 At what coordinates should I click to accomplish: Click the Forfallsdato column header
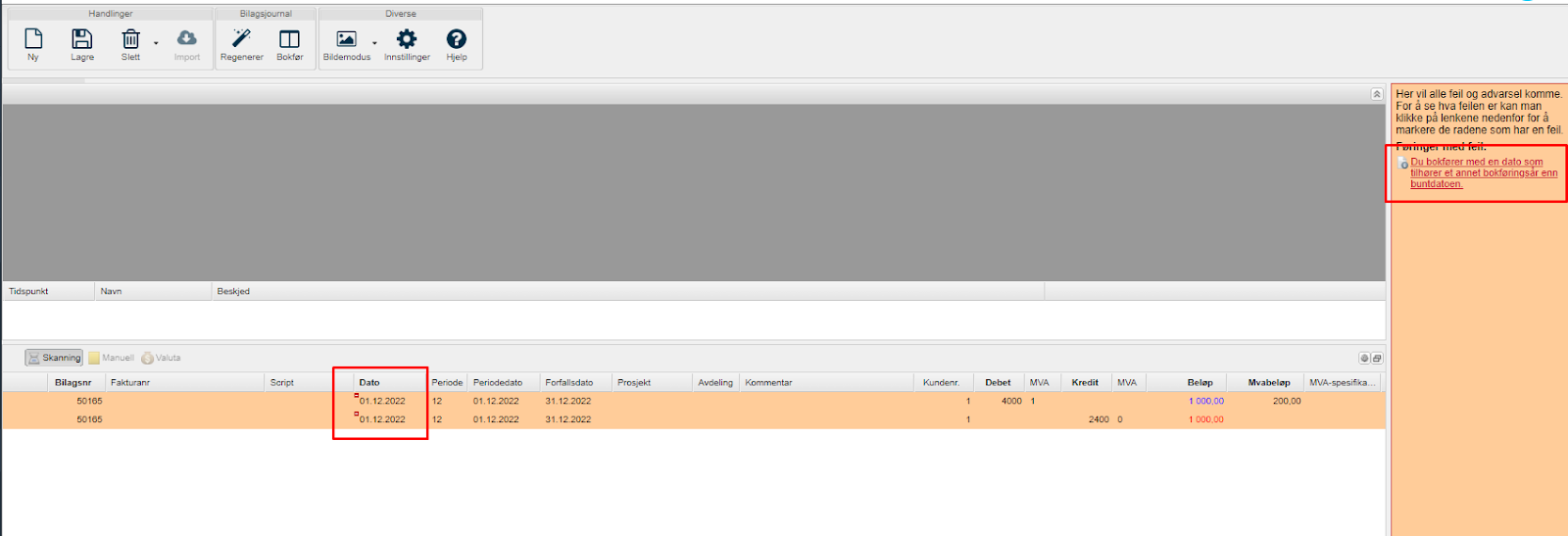point(568,382)
